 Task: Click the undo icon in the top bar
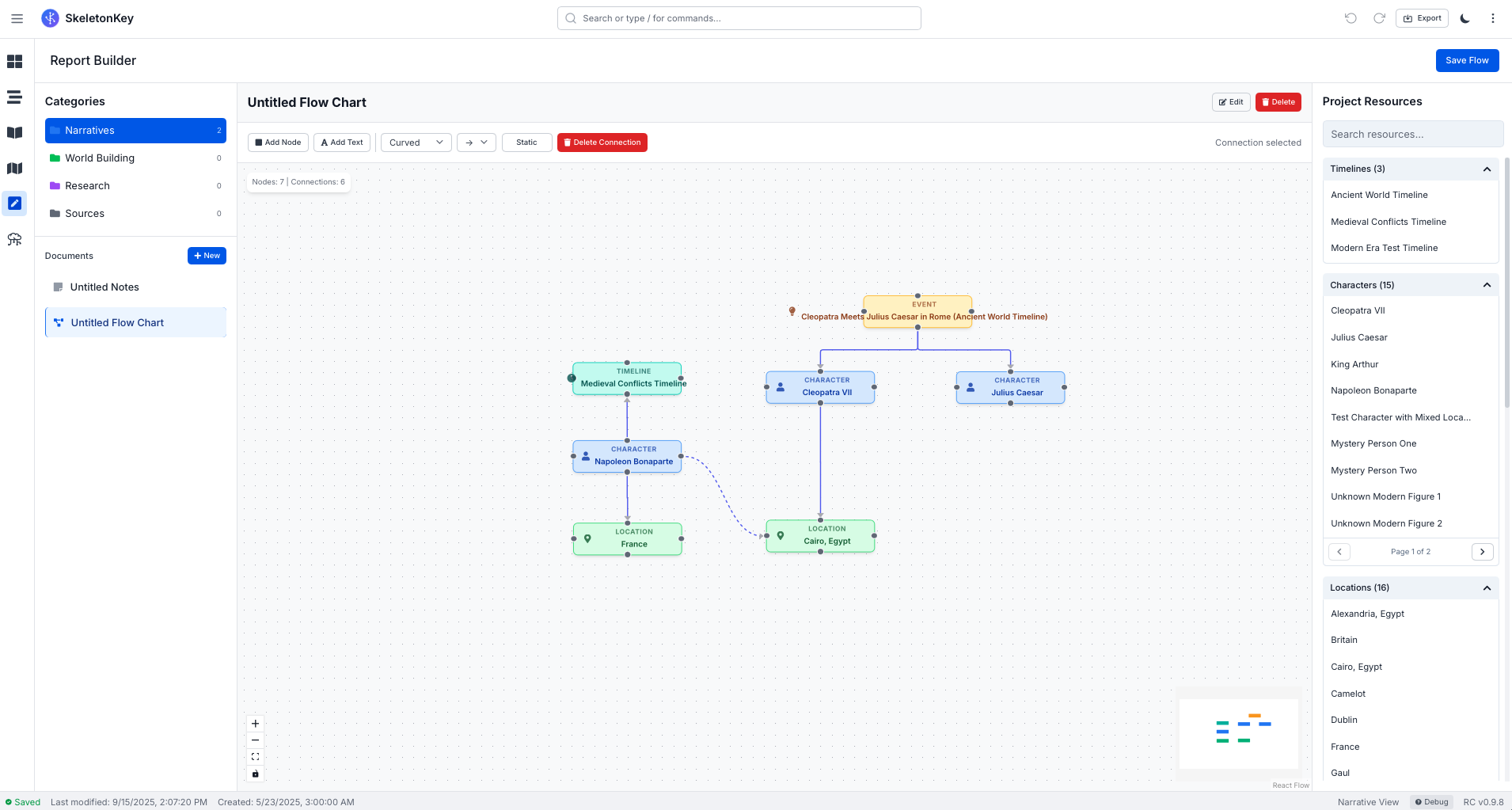coord(1352,17)
